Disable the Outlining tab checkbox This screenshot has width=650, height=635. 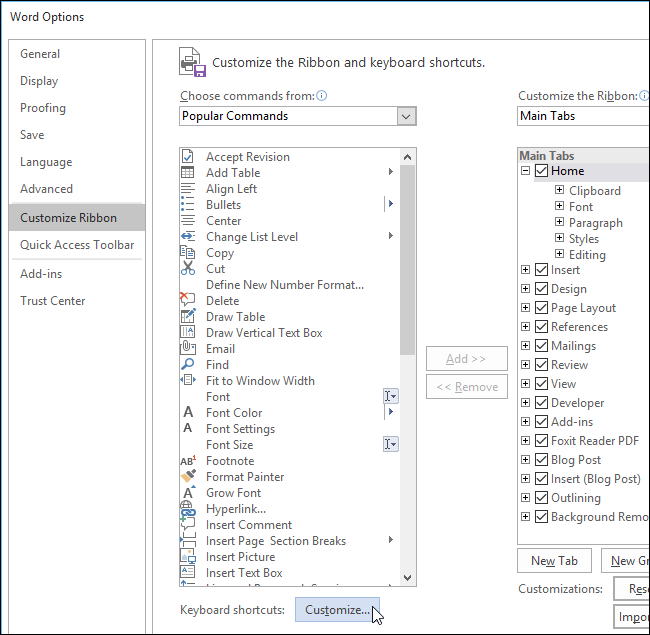[541, 498]
